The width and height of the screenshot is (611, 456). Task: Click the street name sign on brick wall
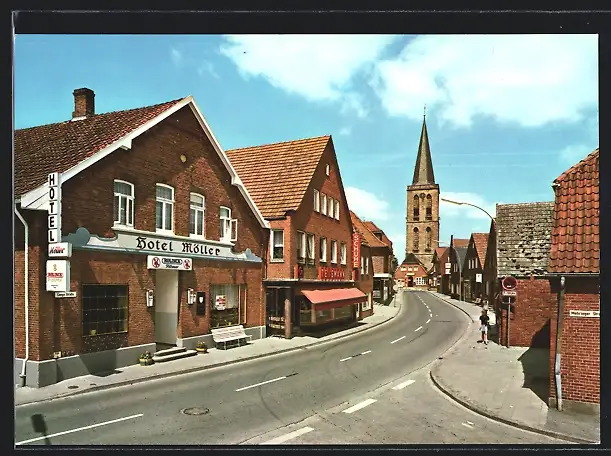[x=583, y=314]
